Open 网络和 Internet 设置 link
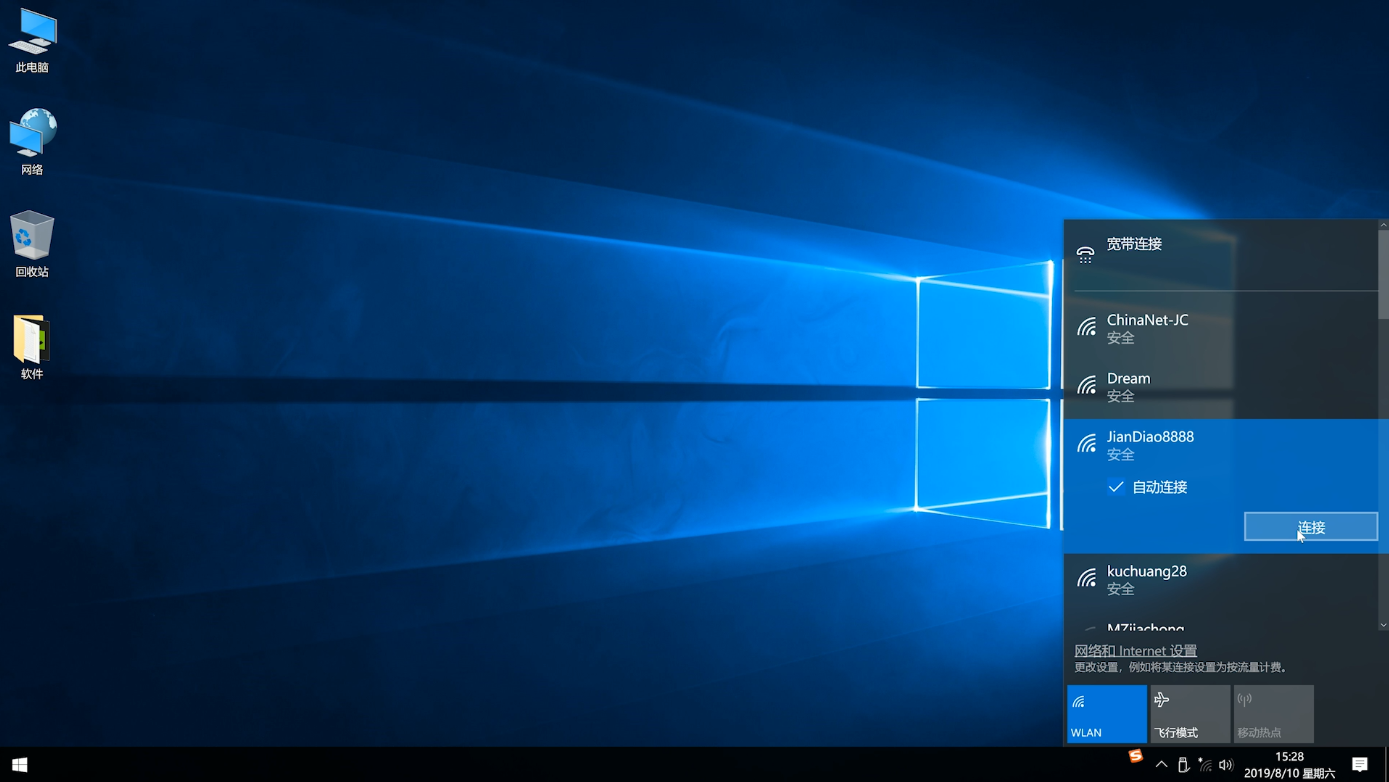This screenshot has height=782, width=1389. click(x=1135, y=650)
